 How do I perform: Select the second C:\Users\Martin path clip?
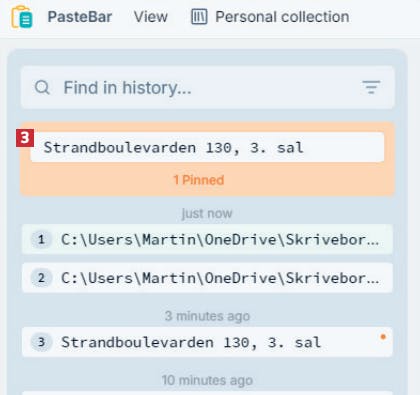point(207,278)
